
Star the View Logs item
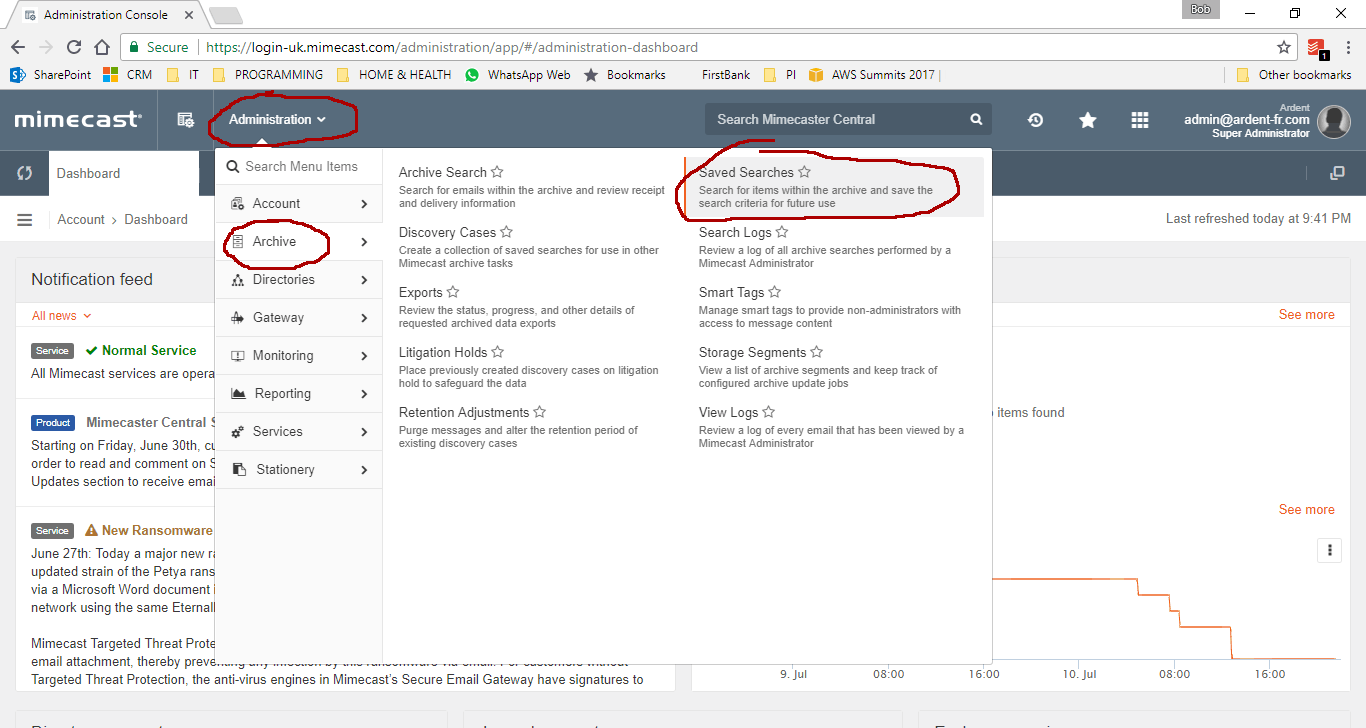[768, 412]
